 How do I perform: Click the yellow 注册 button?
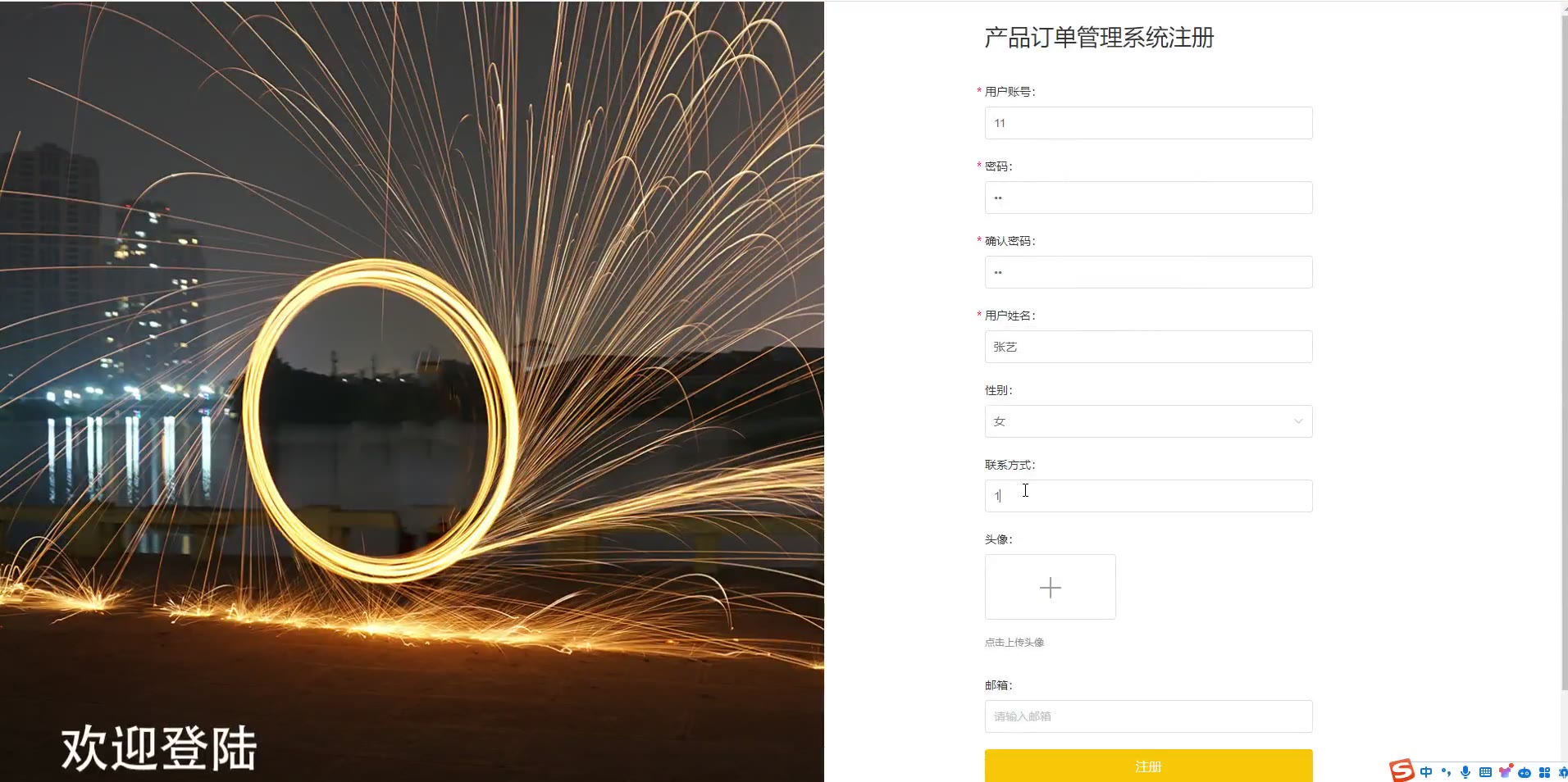(1148, 766)
